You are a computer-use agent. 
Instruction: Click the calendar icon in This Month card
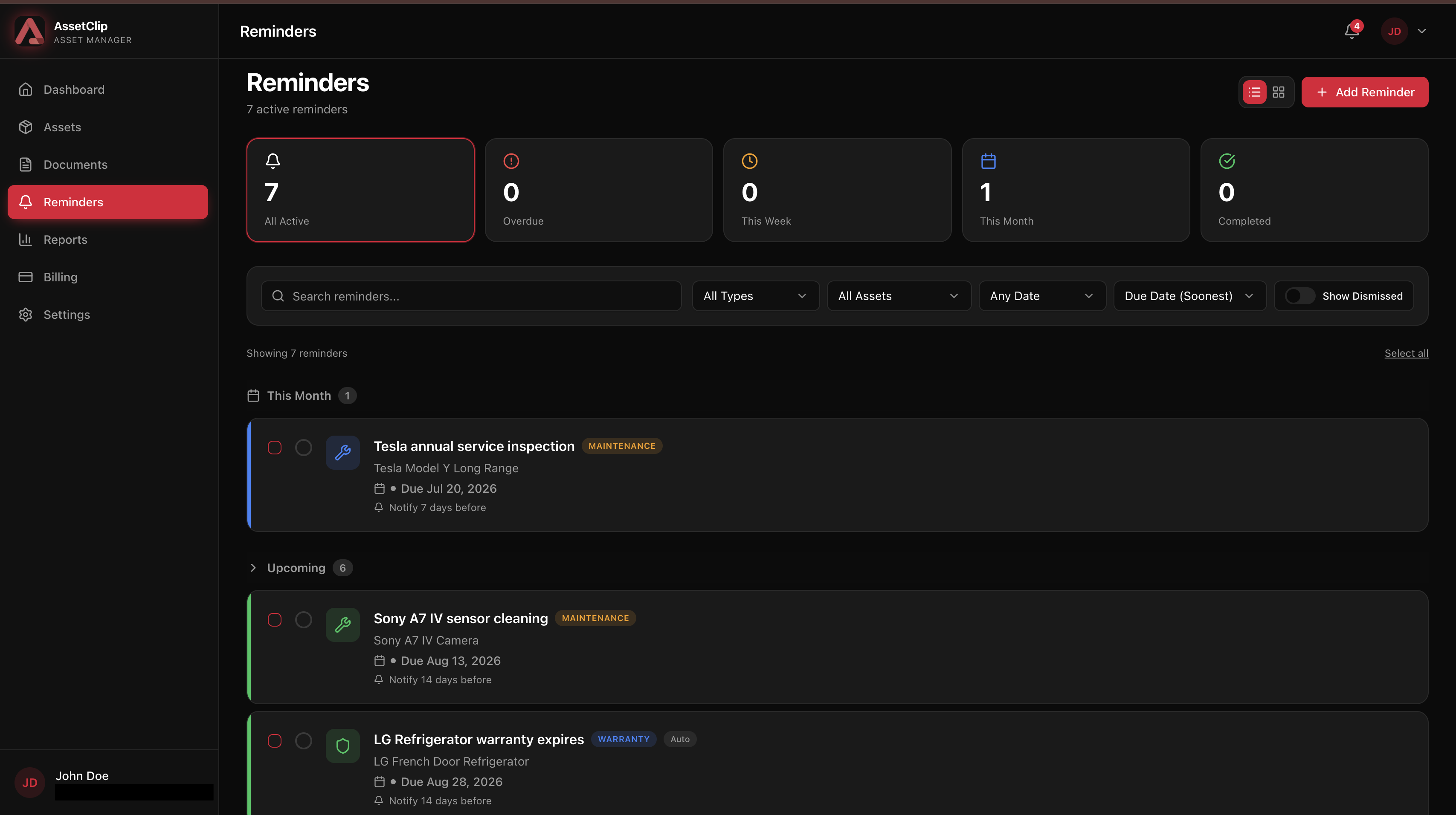(x=988, y=161)
